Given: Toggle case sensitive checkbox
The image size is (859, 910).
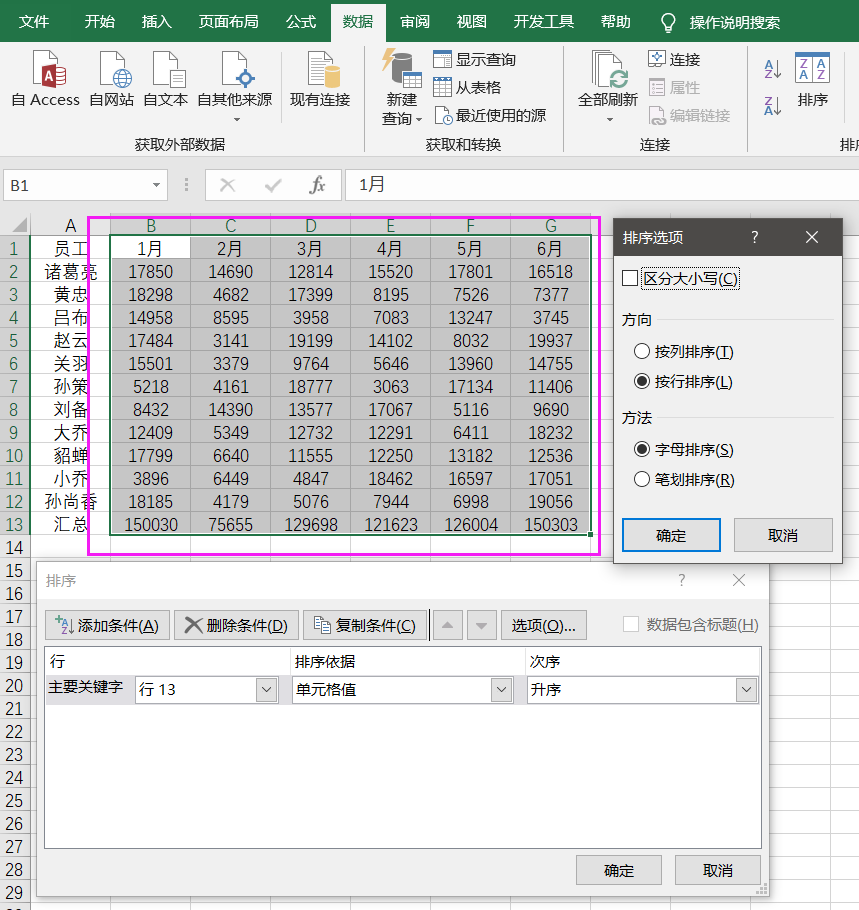Looking at the screenshot, I should [630, 279].
